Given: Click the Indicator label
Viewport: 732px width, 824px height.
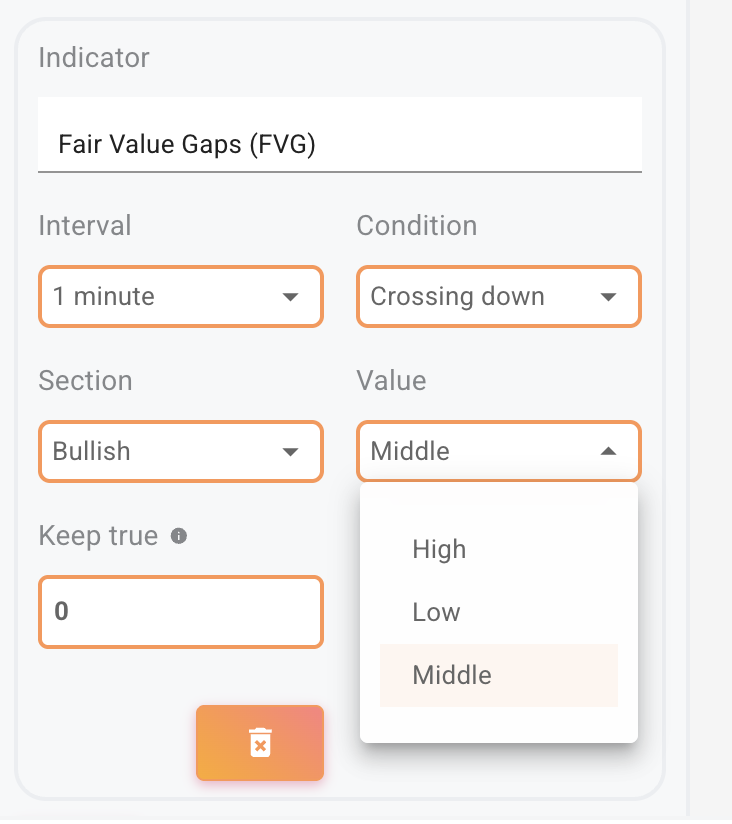Looking at the screenshot, I should [x=94, y=57].
